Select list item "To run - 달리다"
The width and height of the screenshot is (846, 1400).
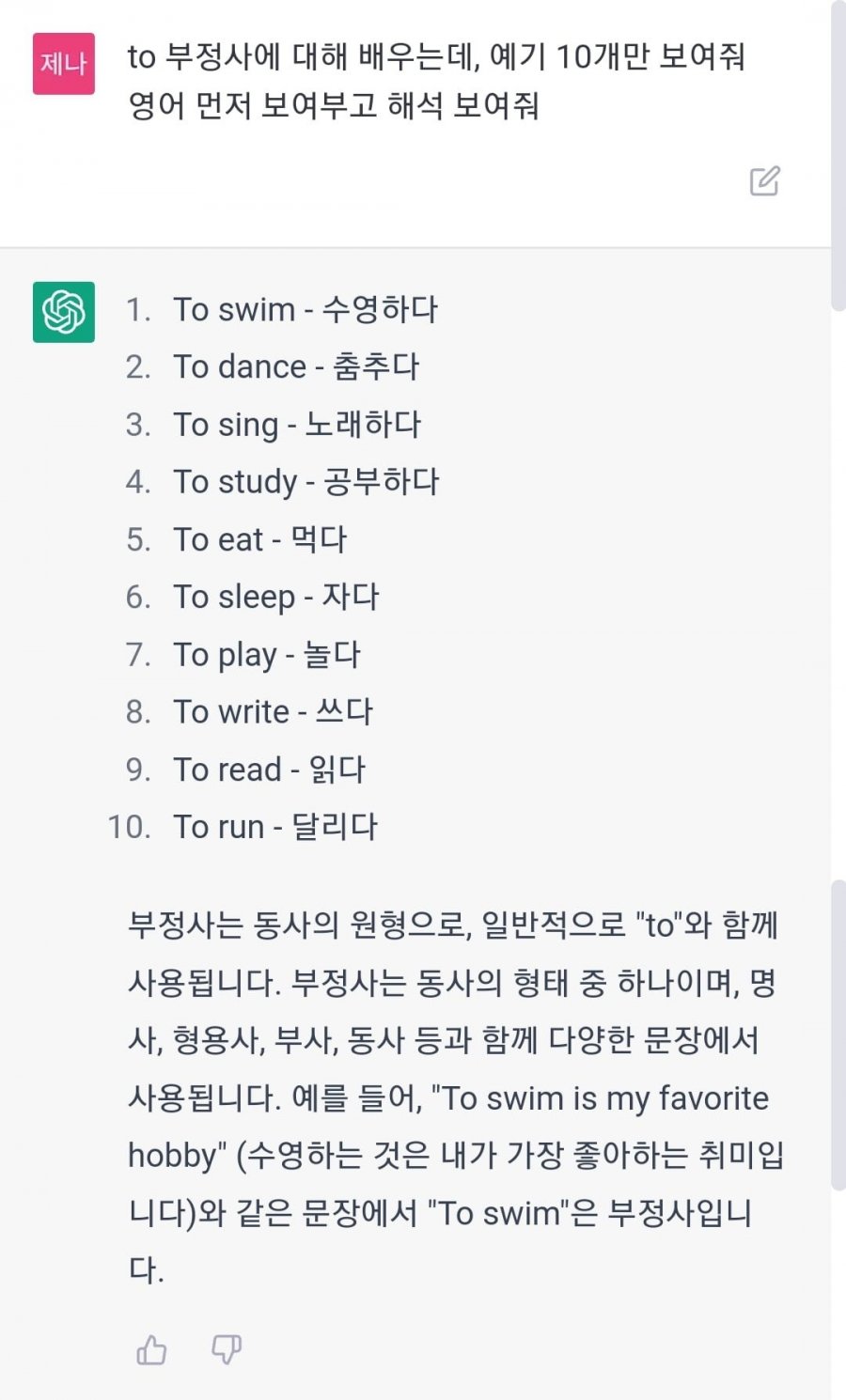[274, 827]
